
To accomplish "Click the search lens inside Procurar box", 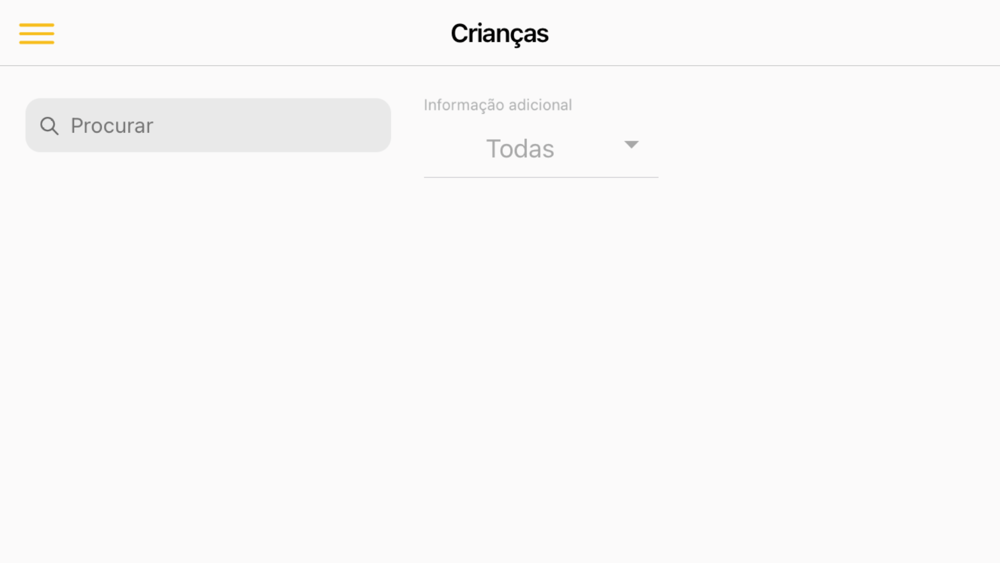I will pos(49,126).
